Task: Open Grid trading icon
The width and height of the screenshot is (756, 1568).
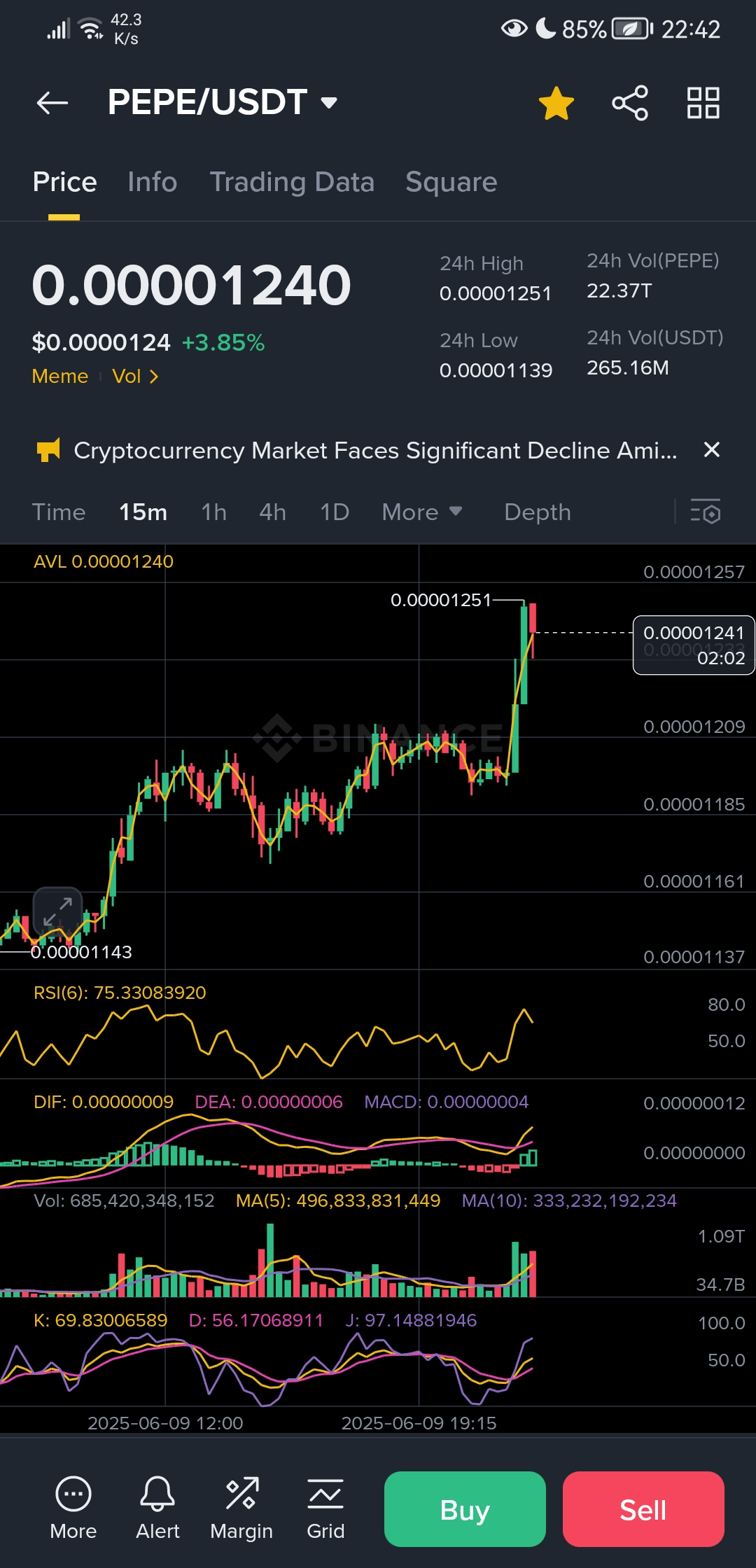Action: (x=325, y=1508)
